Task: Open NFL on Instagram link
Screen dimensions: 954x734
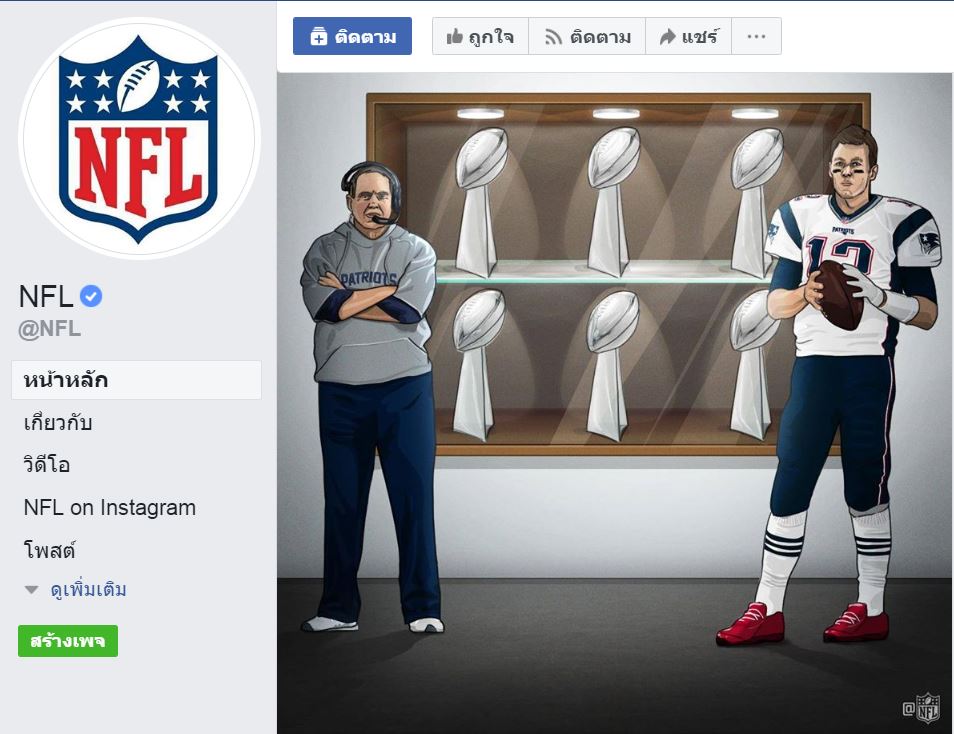Action: (110, 507)
